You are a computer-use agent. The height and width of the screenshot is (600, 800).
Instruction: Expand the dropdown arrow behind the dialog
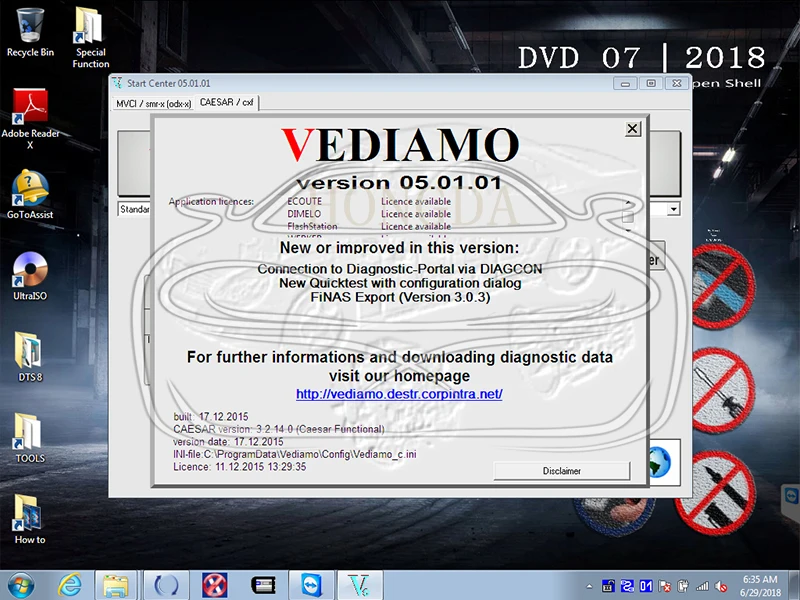[x=674, y=209]
